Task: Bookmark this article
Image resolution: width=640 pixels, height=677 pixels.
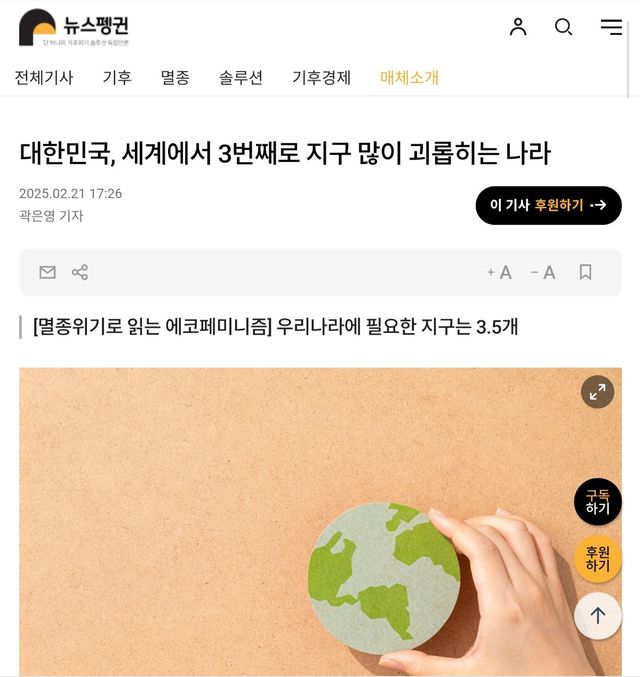Action: 585,272
